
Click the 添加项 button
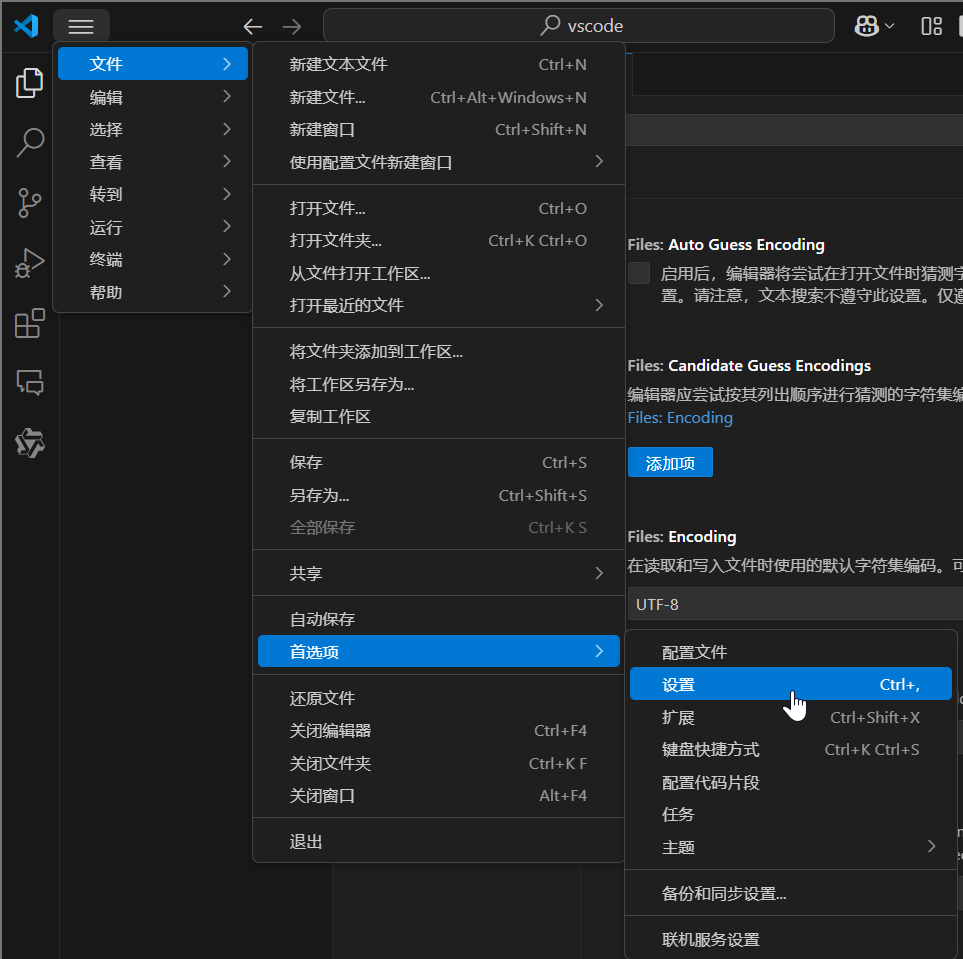tap(670, 463)
